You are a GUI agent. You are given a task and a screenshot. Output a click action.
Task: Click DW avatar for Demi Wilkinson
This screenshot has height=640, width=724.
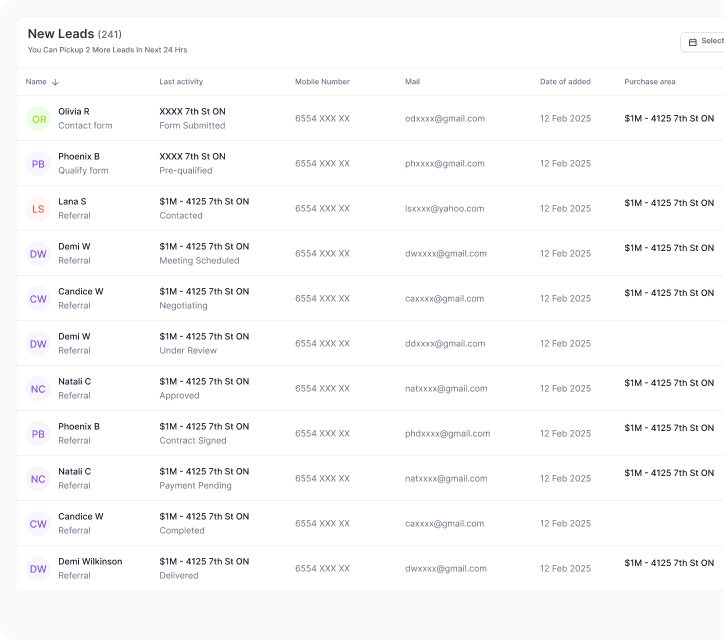38,569
